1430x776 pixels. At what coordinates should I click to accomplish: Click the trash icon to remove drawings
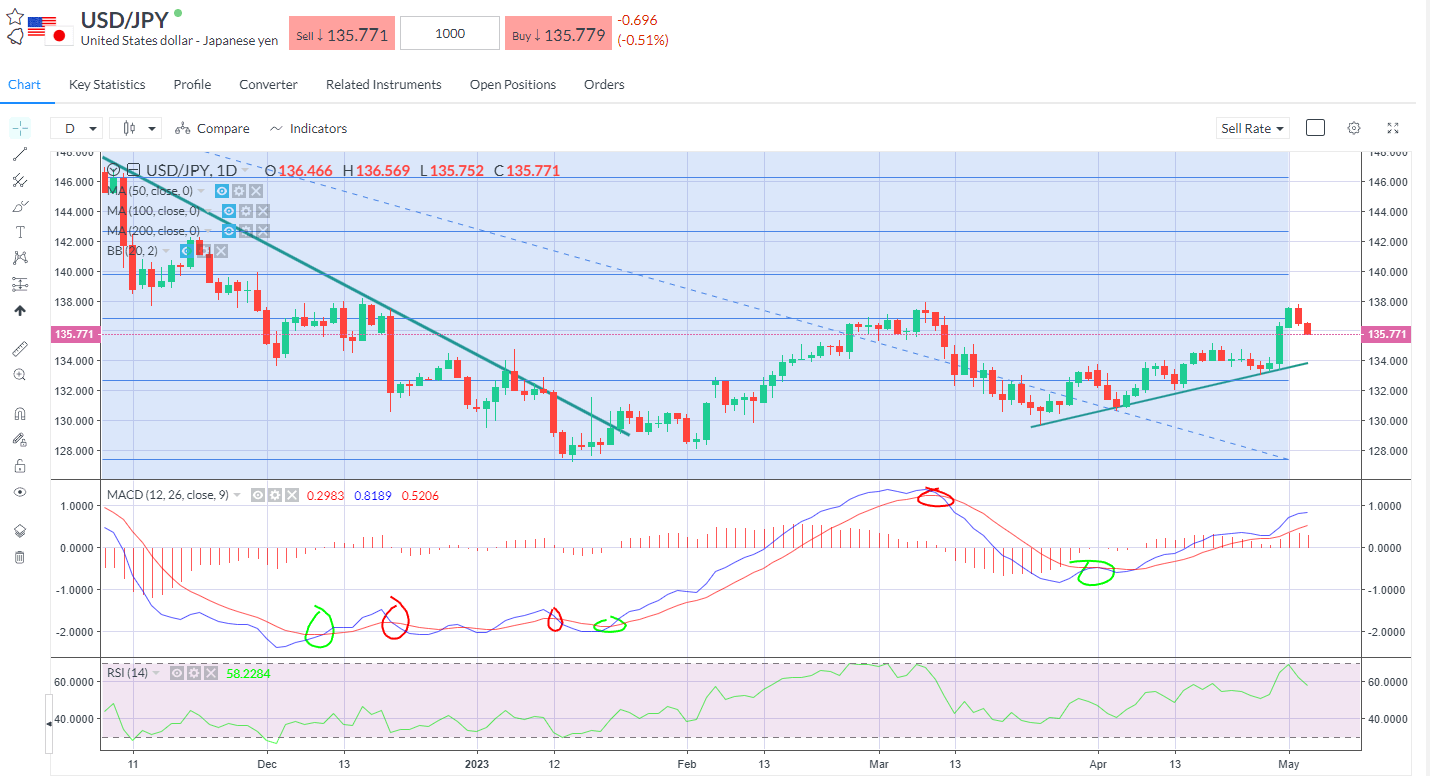(20, 557)
